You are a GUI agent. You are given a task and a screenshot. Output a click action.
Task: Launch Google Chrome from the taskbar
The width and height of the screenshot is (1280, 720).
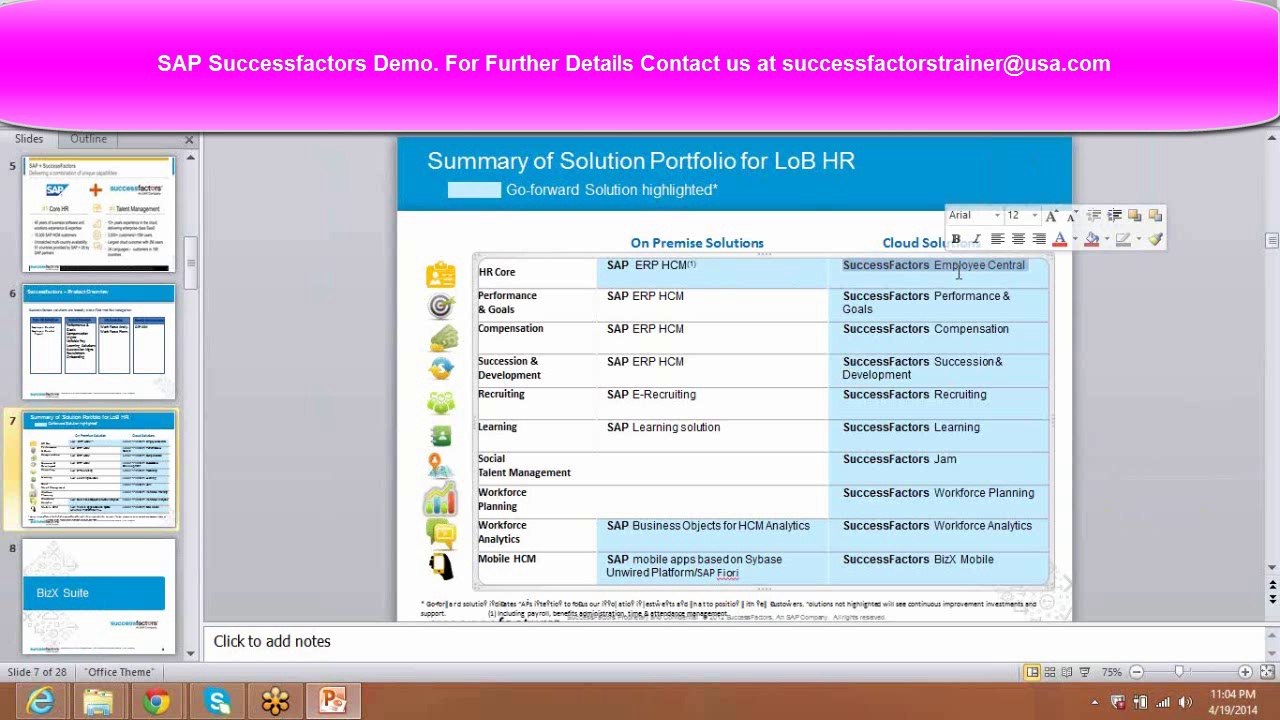pos(157,702)
